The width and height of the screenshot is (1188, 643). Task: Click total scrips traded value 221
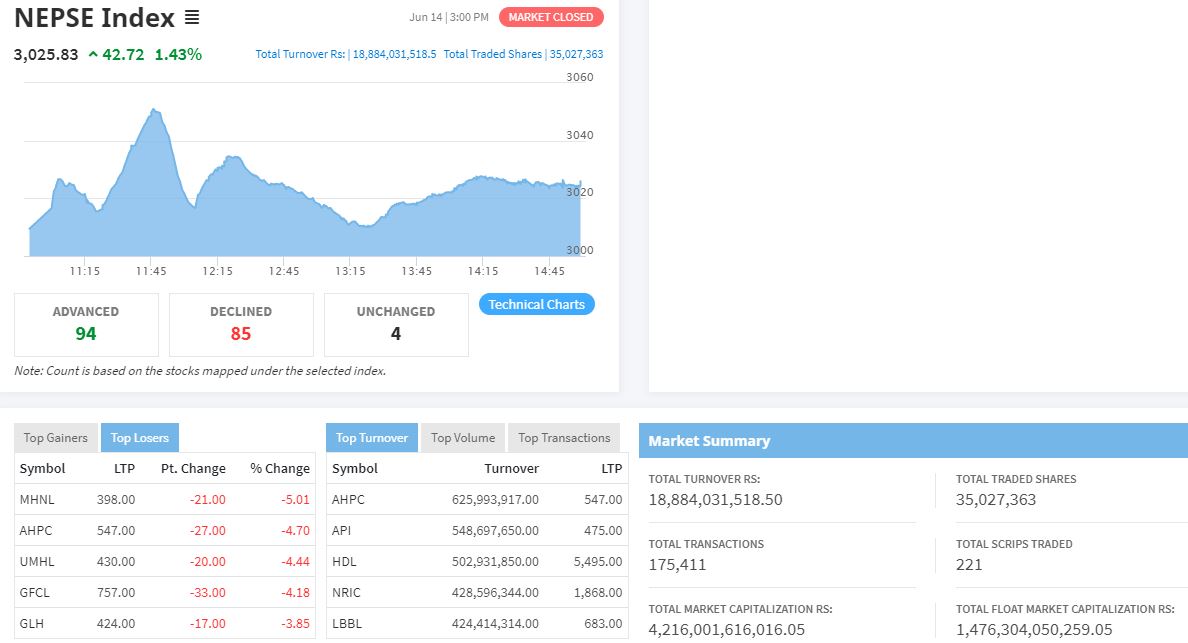click(x=969, y=565)
